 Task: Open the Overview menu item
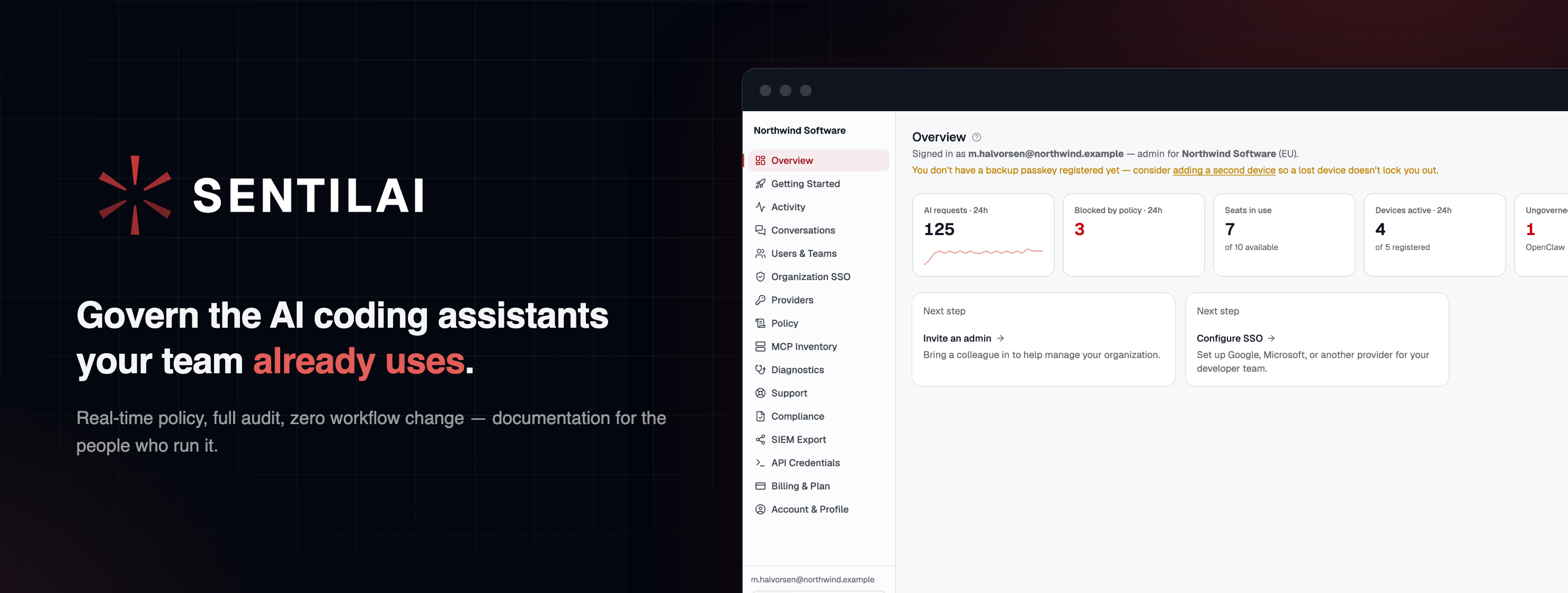point(818,160)
